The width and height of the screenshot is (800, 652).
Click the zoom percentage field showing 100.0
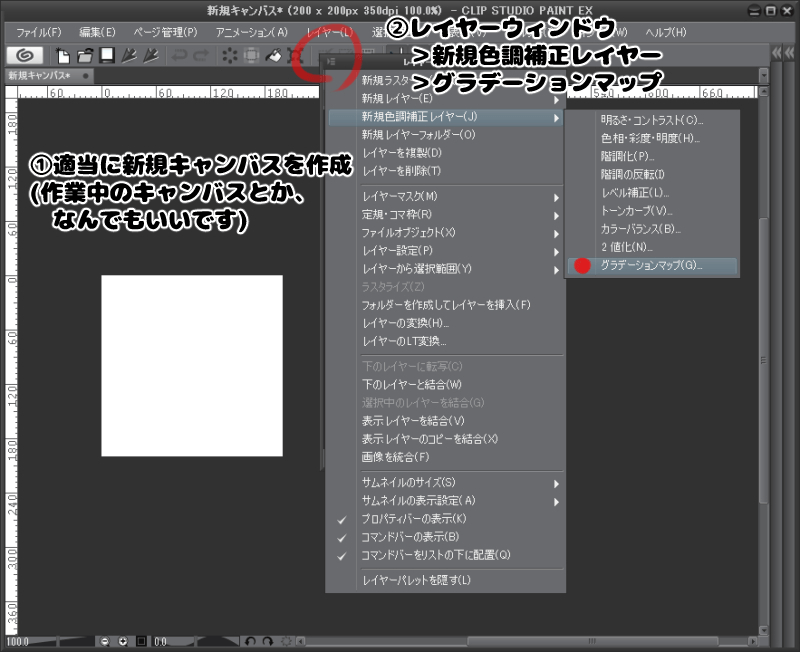coord(18,641)
